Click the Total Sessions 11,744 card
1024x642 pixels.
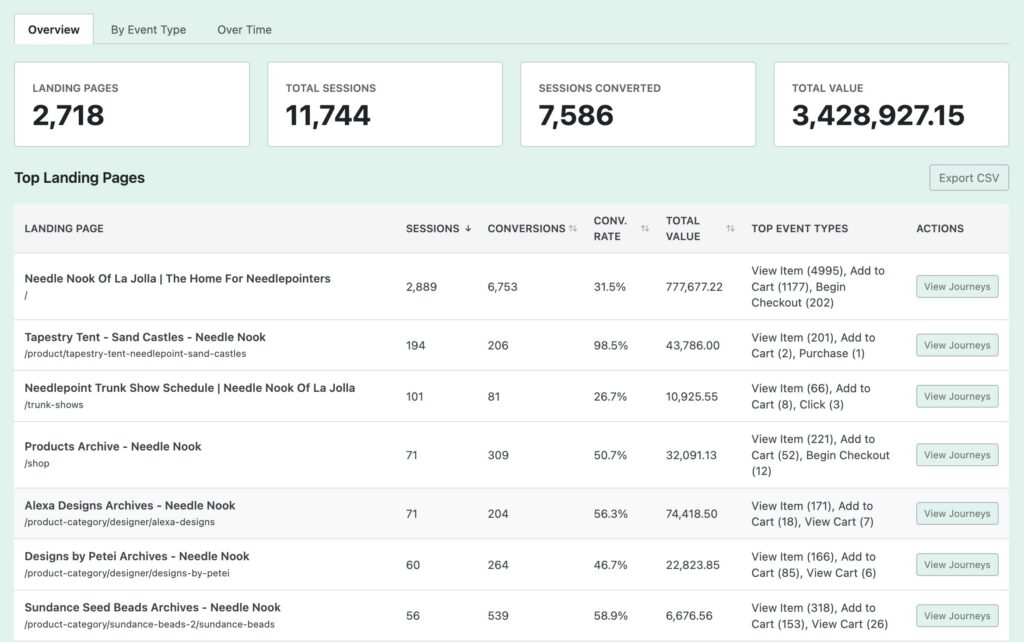[385, 104]
